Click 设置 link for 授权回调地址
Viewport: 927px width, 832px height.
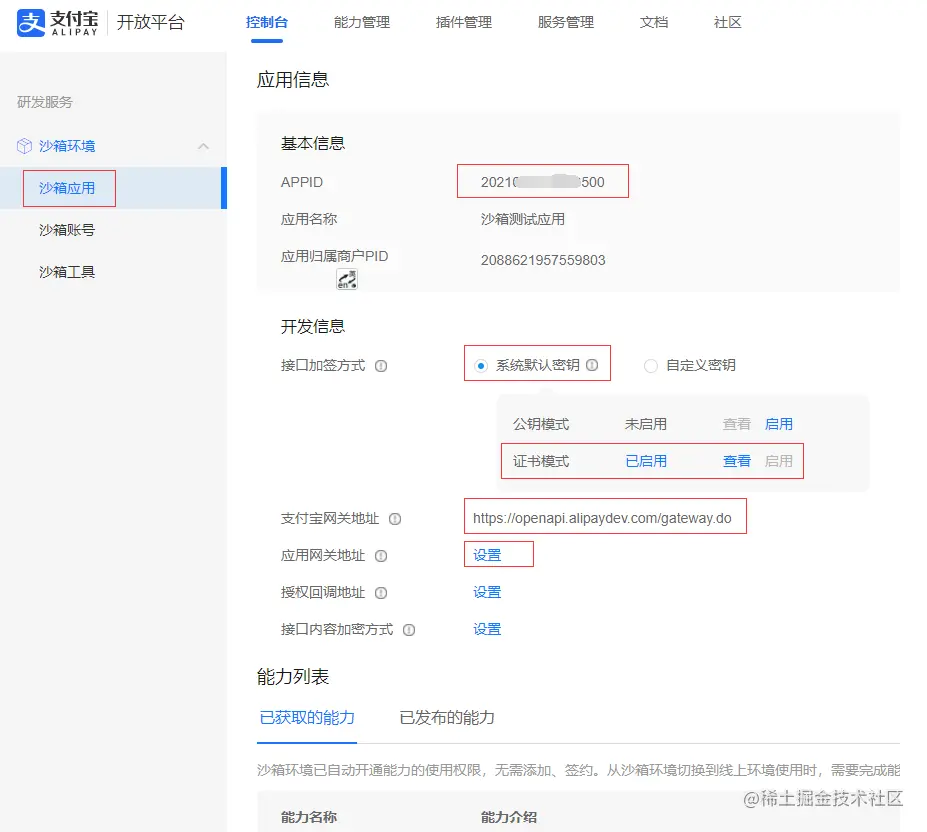pos(487,593)
